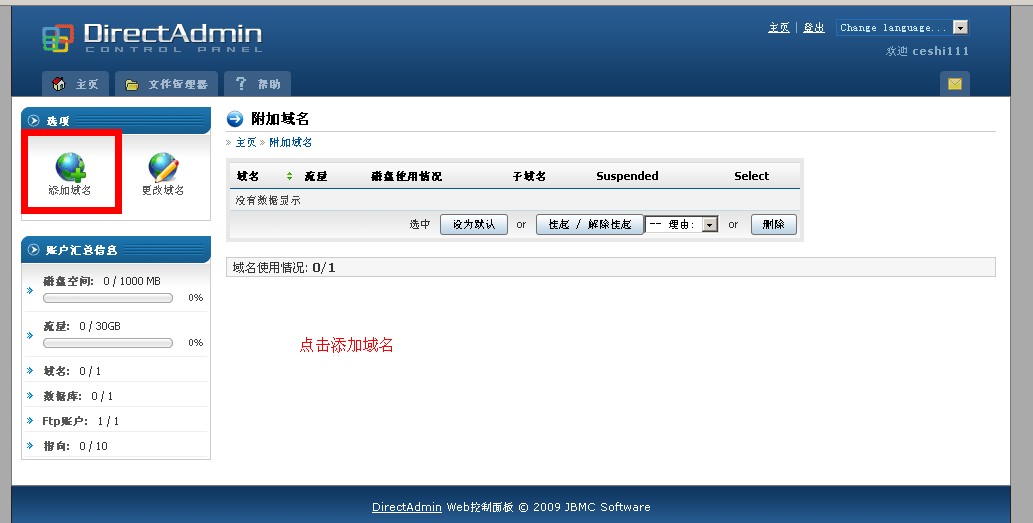
Task: Click the 附加域名 breadcrumb link
Action: click(x=291, y=142)
